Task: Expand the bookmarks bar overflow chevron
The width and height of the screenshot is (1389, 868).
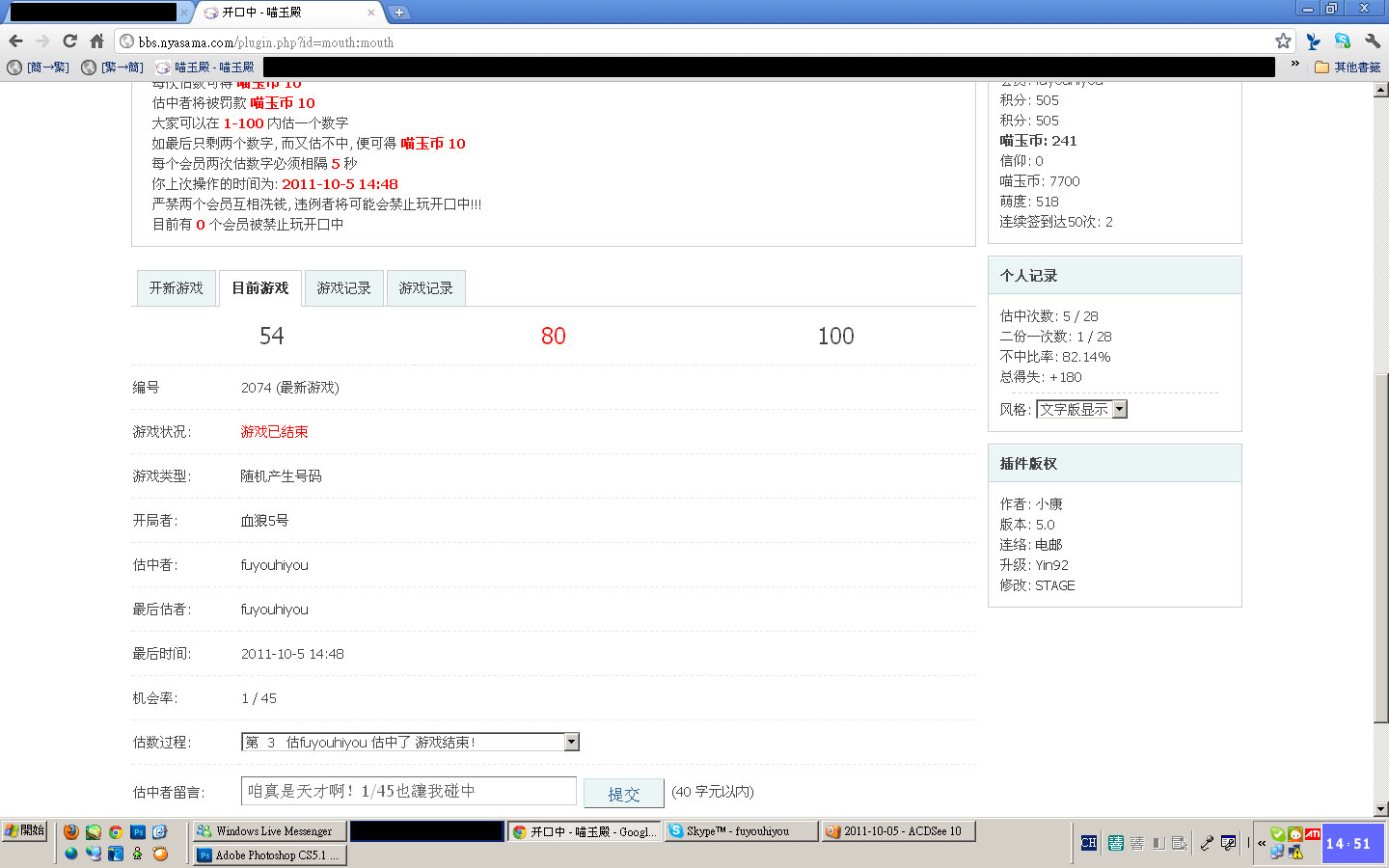Action: (1294, 65)
